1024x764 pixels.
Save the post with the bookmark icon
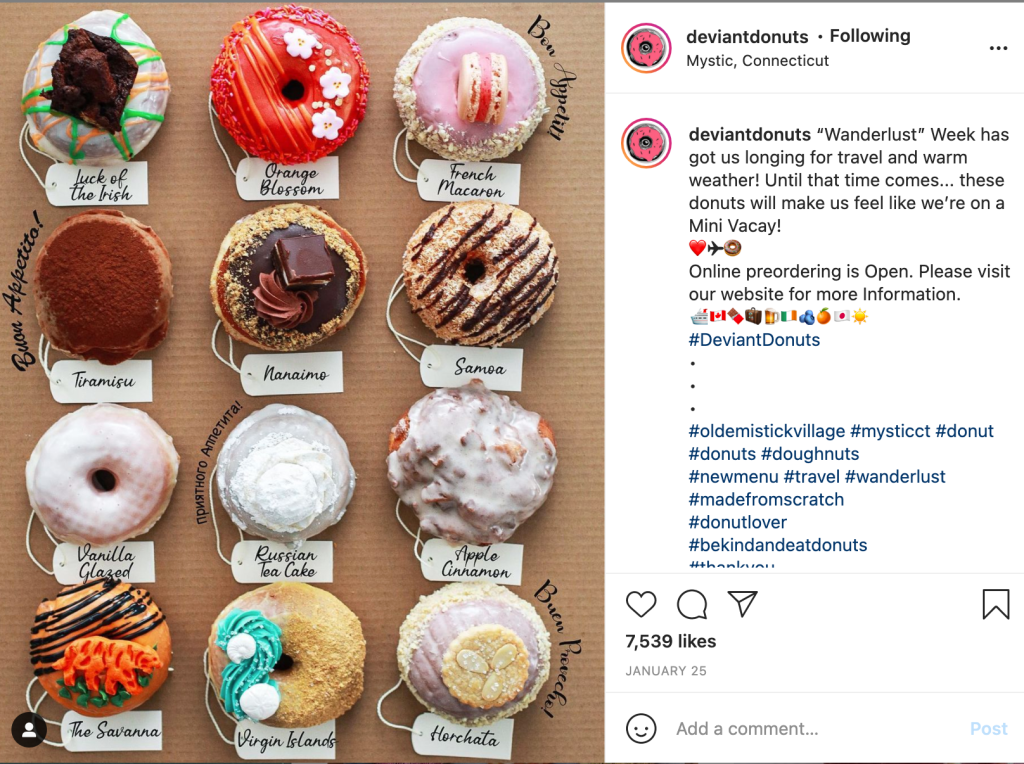995,604
